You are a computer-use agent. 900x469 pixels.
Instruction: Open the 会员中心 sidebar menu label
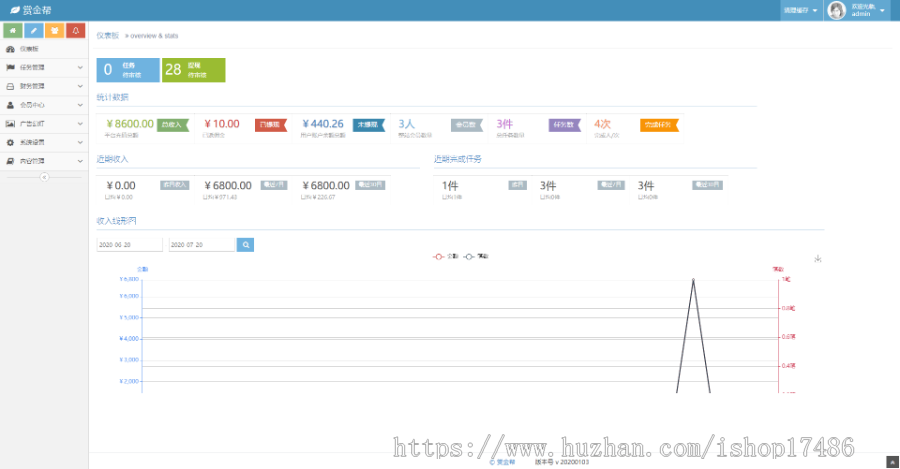tap(32, 105)
